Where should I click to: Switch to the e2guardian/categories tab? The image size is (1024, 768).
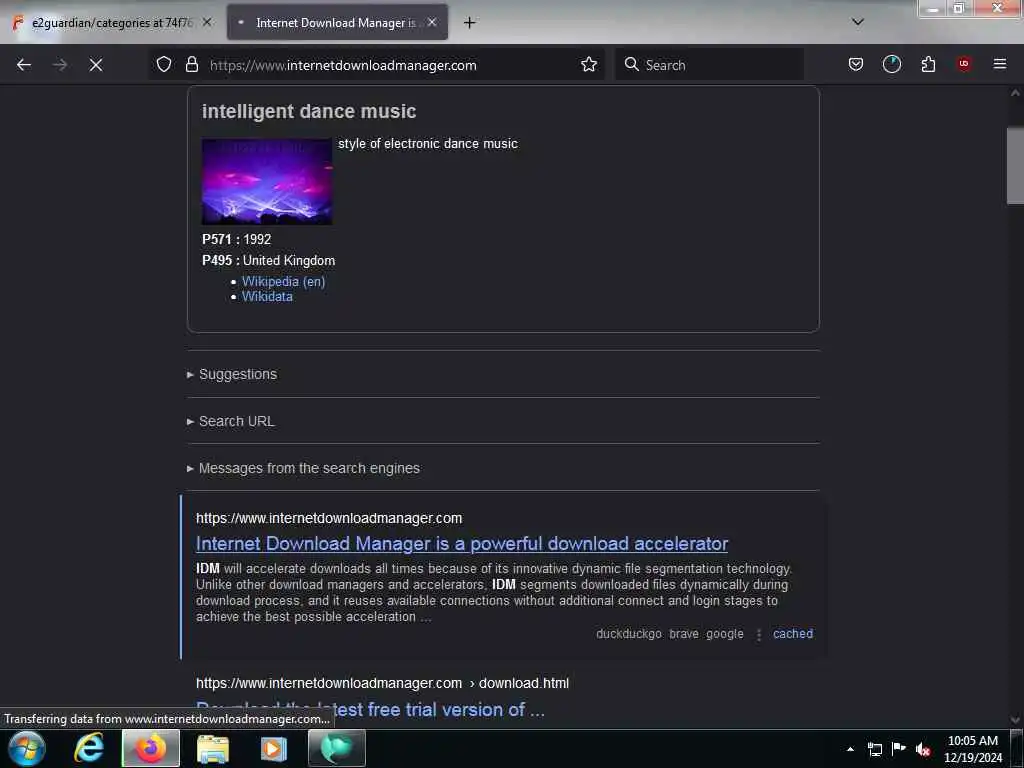pyautogui.click(x=112, y=22)
